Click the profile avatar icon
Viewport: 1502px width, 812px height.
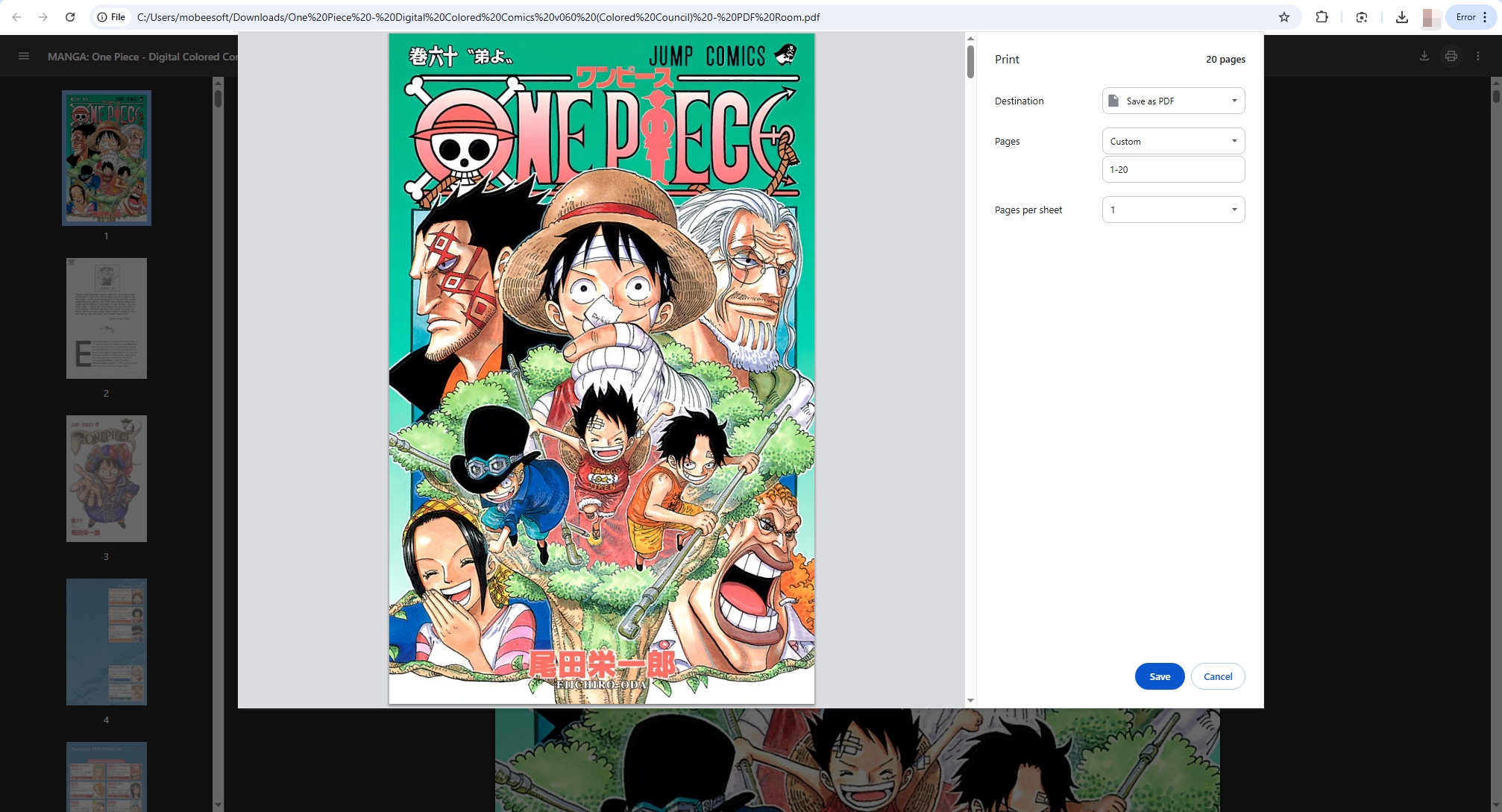(1430, 17)
